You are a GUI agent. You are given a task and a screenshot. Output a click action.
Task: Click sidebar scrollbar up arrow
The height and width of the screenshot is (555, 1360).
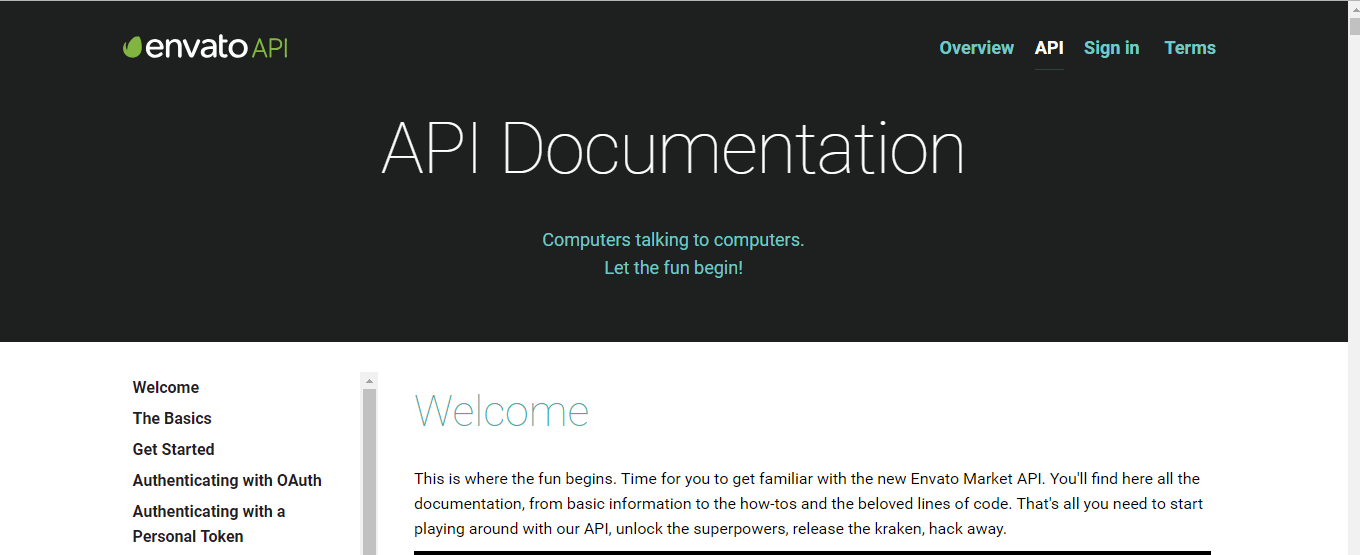point(369,381)
